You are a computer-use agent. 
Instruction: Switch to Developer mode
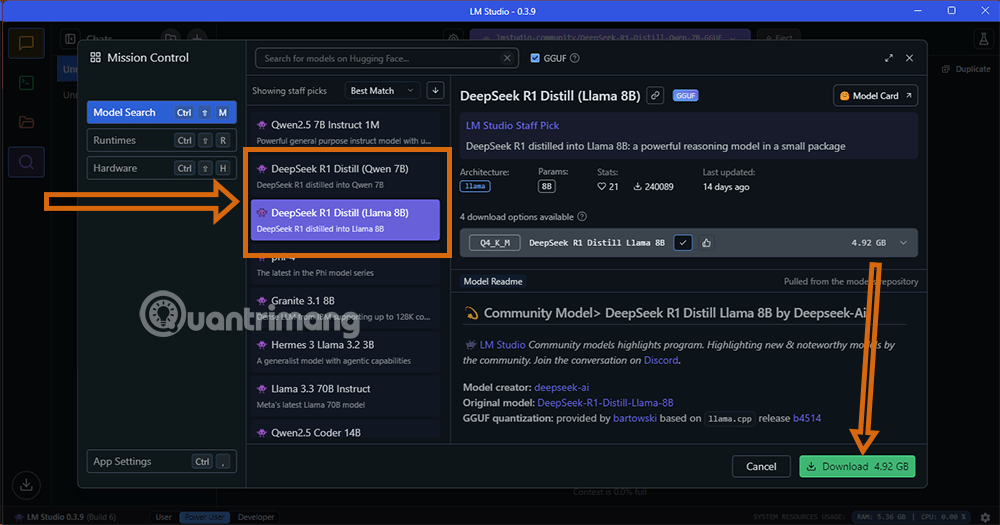tap(256, 517)
